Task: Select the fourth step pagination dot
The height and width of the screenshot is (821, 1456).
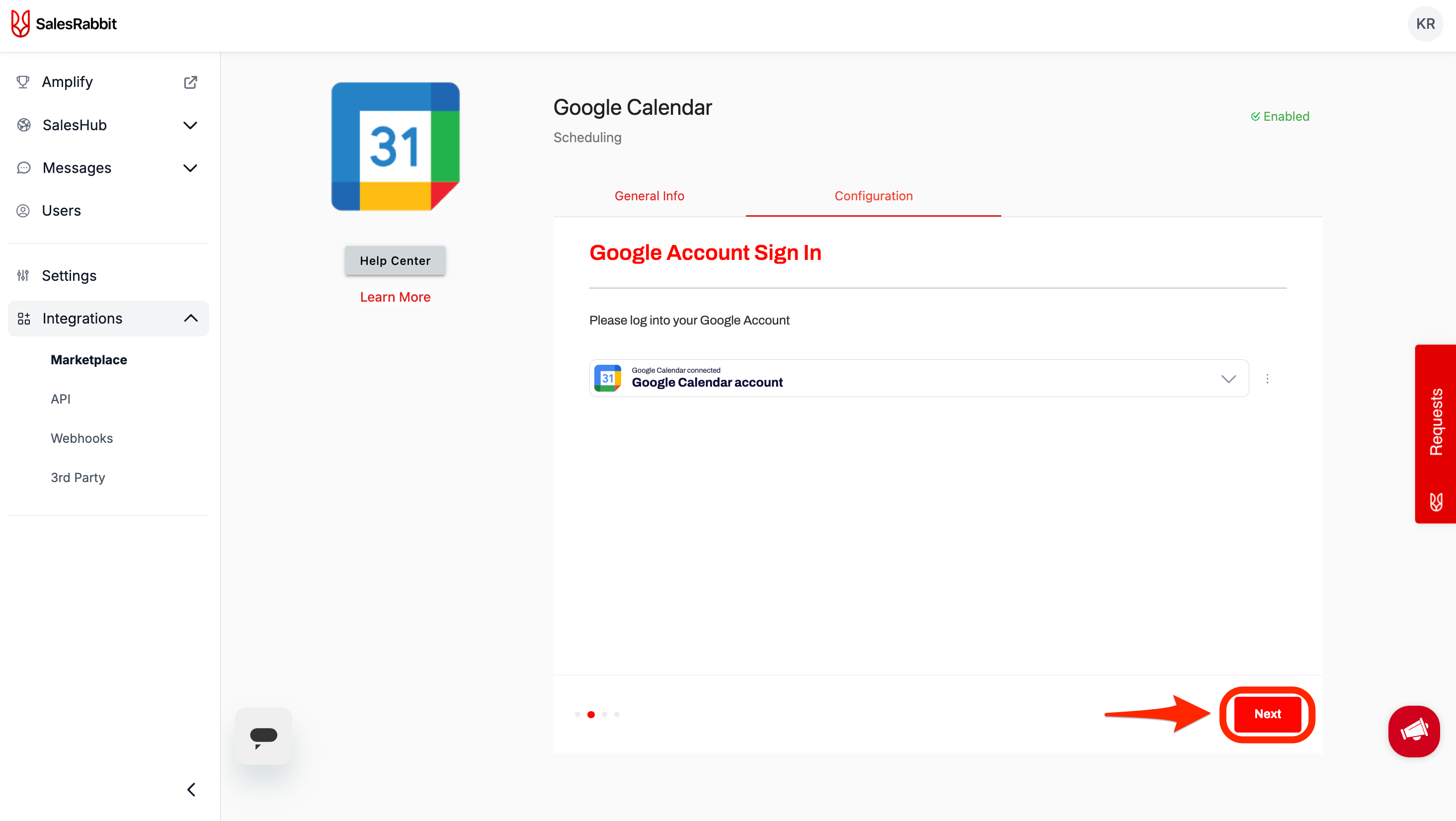Action: point(617,714)
